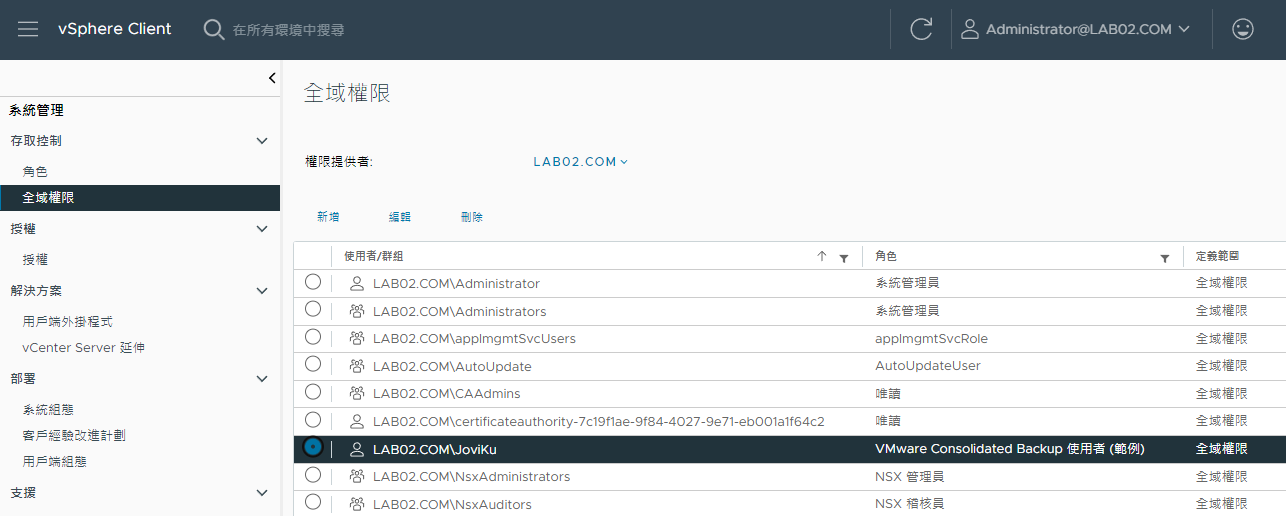Select radio button for LAB02.COM\Administrators

[313, 309]
